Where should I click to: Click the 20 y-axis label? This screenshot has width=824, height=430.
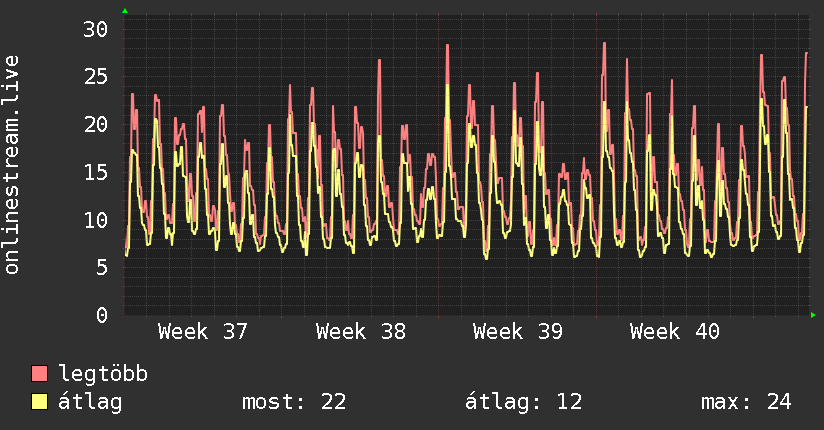96,125
